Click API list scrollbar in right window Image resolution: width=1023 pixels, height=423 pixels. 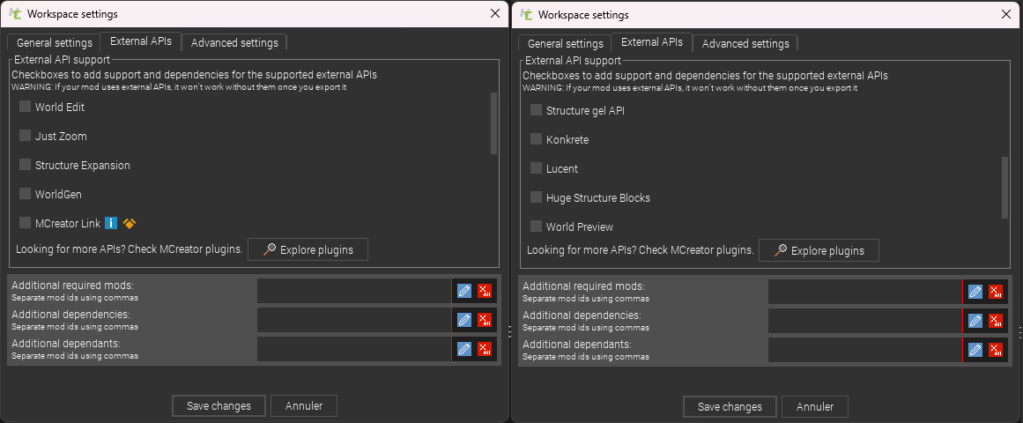pyautogui.click(x=1005, y=188)
